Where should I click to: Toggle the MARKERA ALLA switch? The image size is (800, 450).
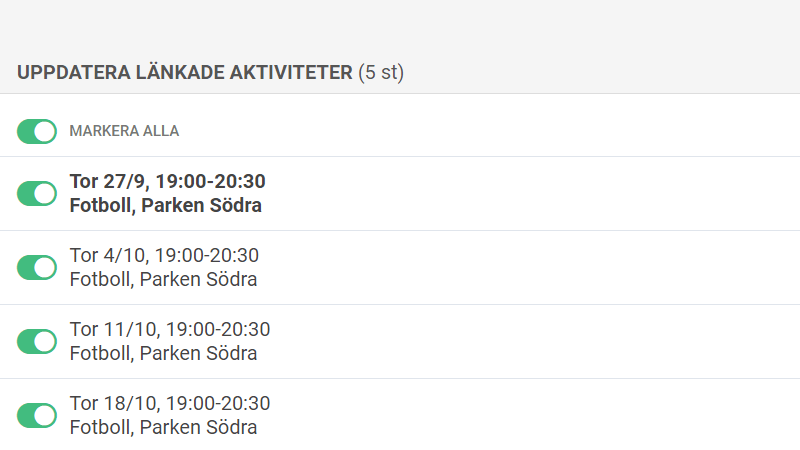click(37, 131)
